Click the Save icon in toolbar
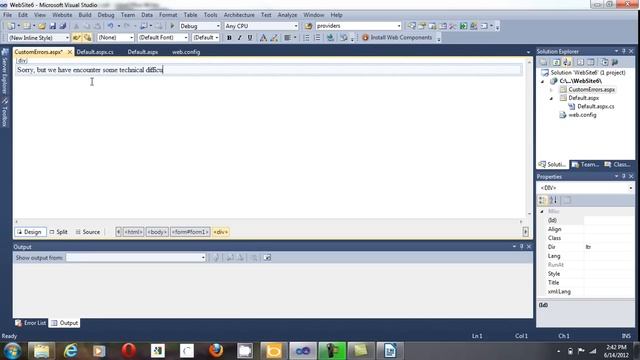Viewport: 640px width, 360px height. (53, 26)
